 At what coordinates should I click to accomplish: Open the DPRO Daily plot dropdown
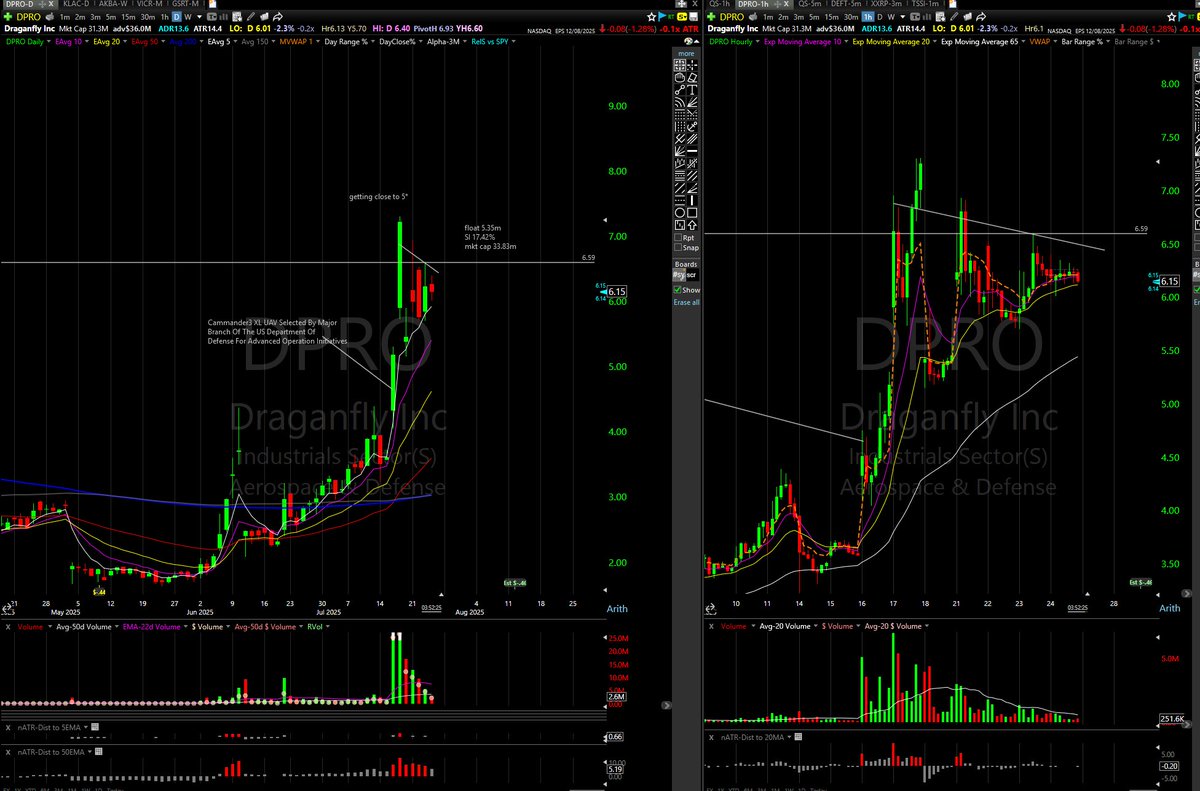(x=48, y=41)
